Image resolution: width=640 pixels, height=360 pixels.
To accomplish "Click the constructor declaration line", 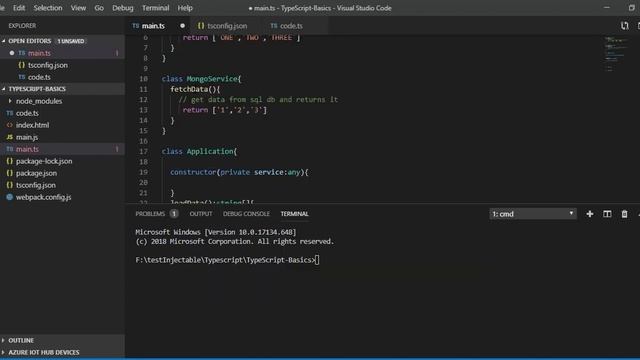I will tap(239, 172).
